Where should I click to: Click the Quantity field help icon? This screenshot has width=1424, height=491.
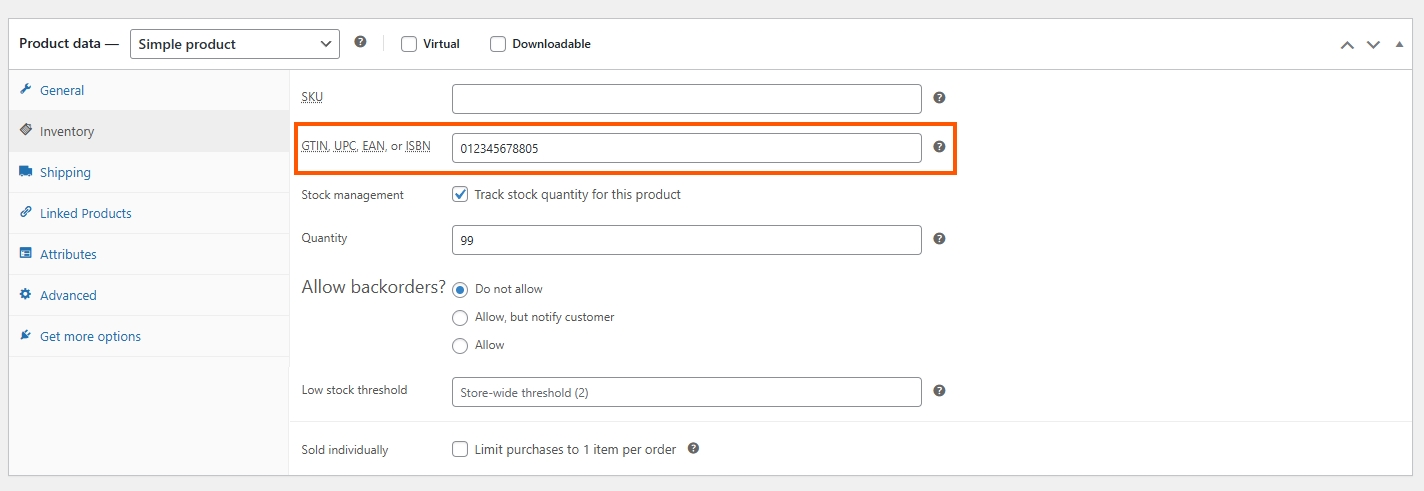939,239
